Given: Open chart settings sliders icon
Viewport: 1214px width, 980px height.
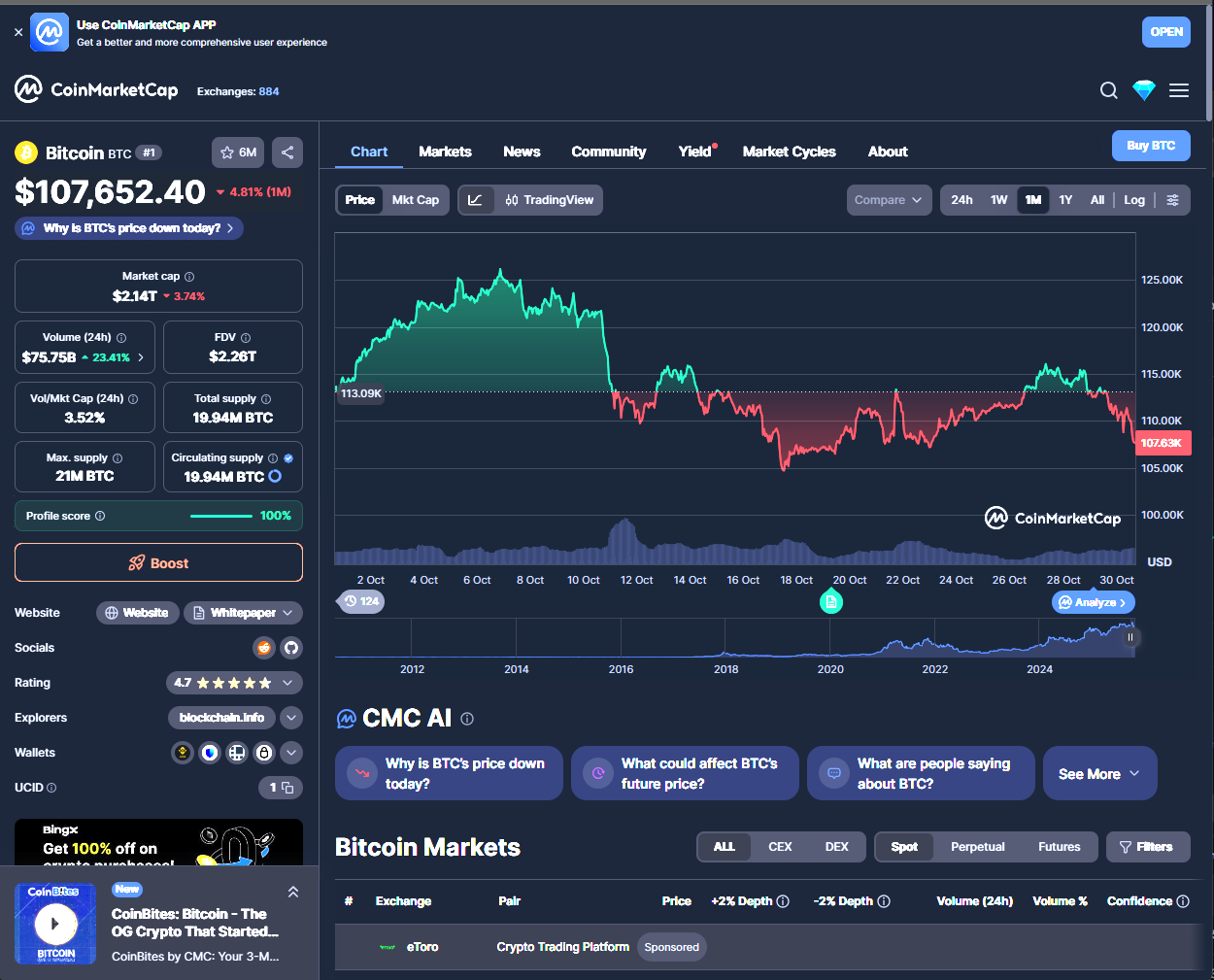Looking at the screenshot, I should (1172, 200).
